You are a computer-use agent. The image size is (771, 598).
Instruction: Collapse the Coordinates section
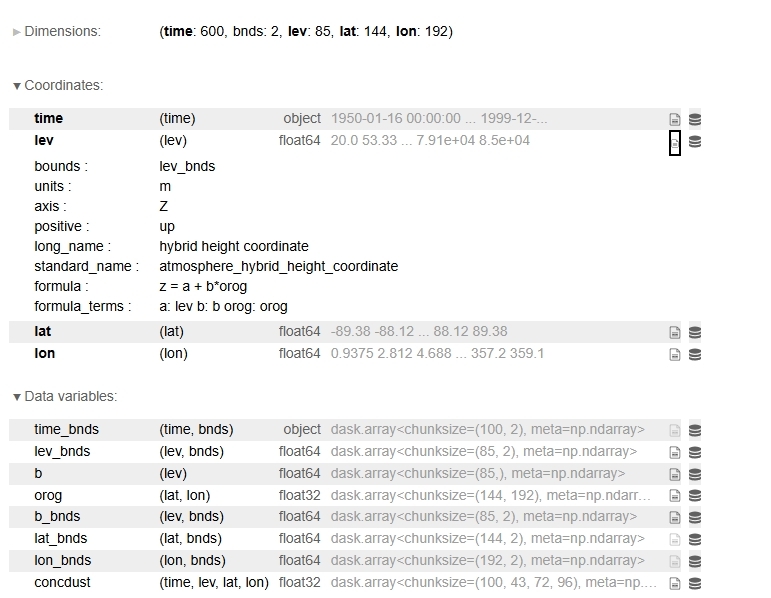pos(58,86)
